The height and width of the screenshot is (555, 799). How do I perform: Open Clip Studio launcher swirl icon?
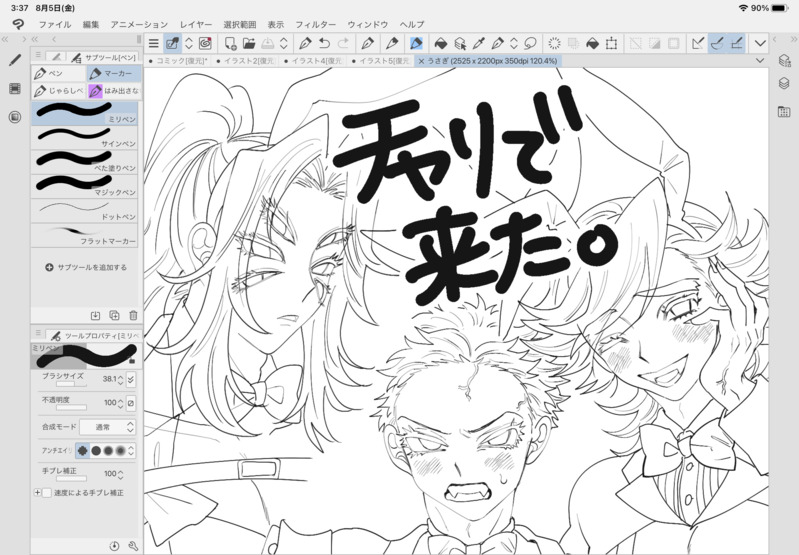click(206, 44)
